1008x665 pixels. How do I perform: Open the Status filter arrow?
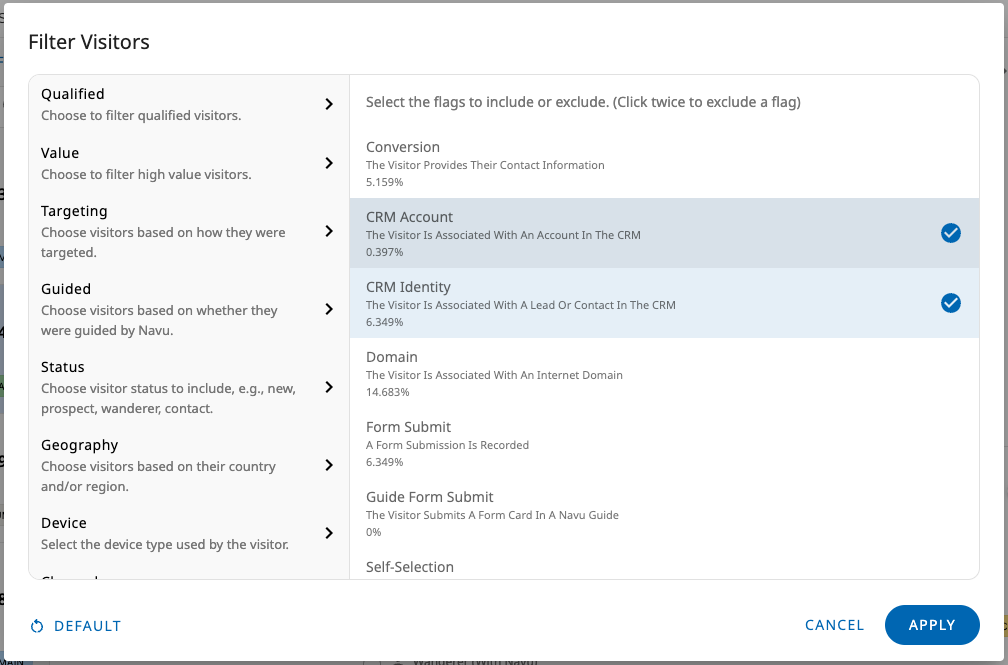(329, 387)
